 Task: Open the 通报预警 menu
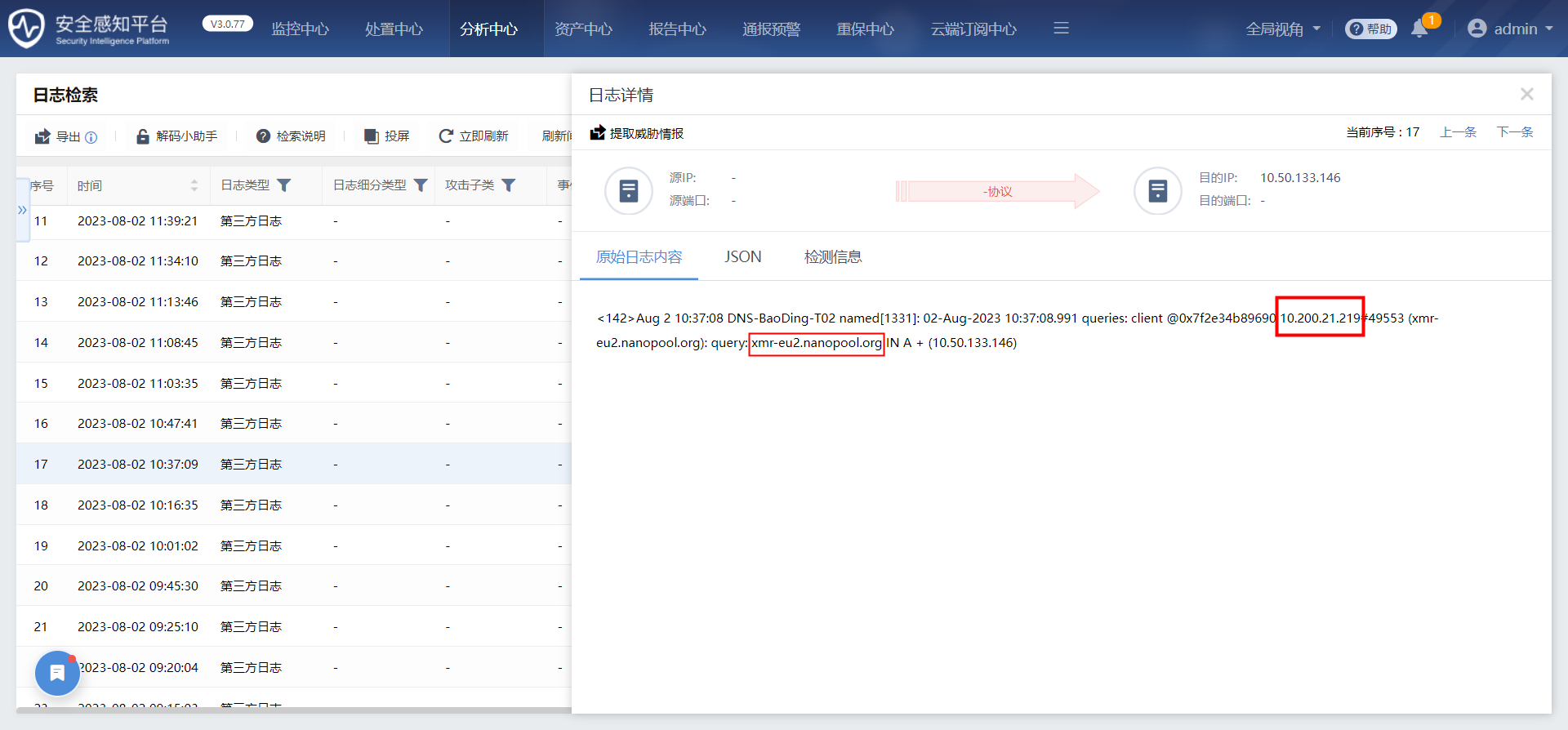[x=771, y=29]
